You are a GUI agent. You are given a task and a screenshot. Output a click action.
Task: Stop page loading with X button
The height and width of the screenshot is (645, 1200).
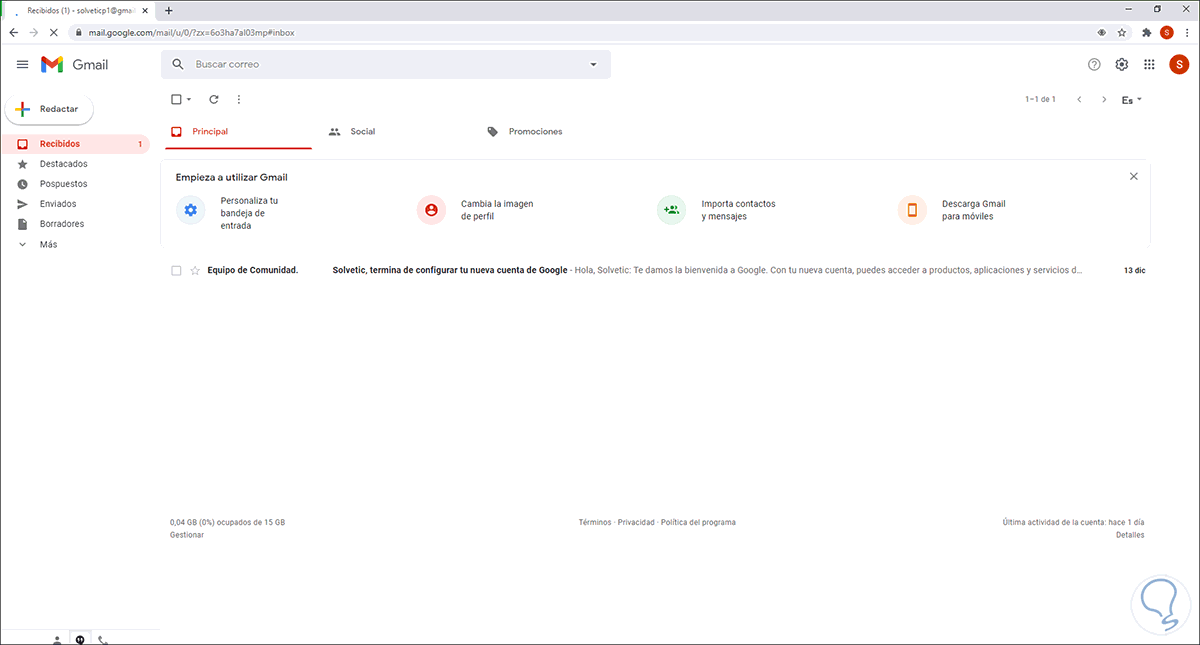(x=54, y=32)
